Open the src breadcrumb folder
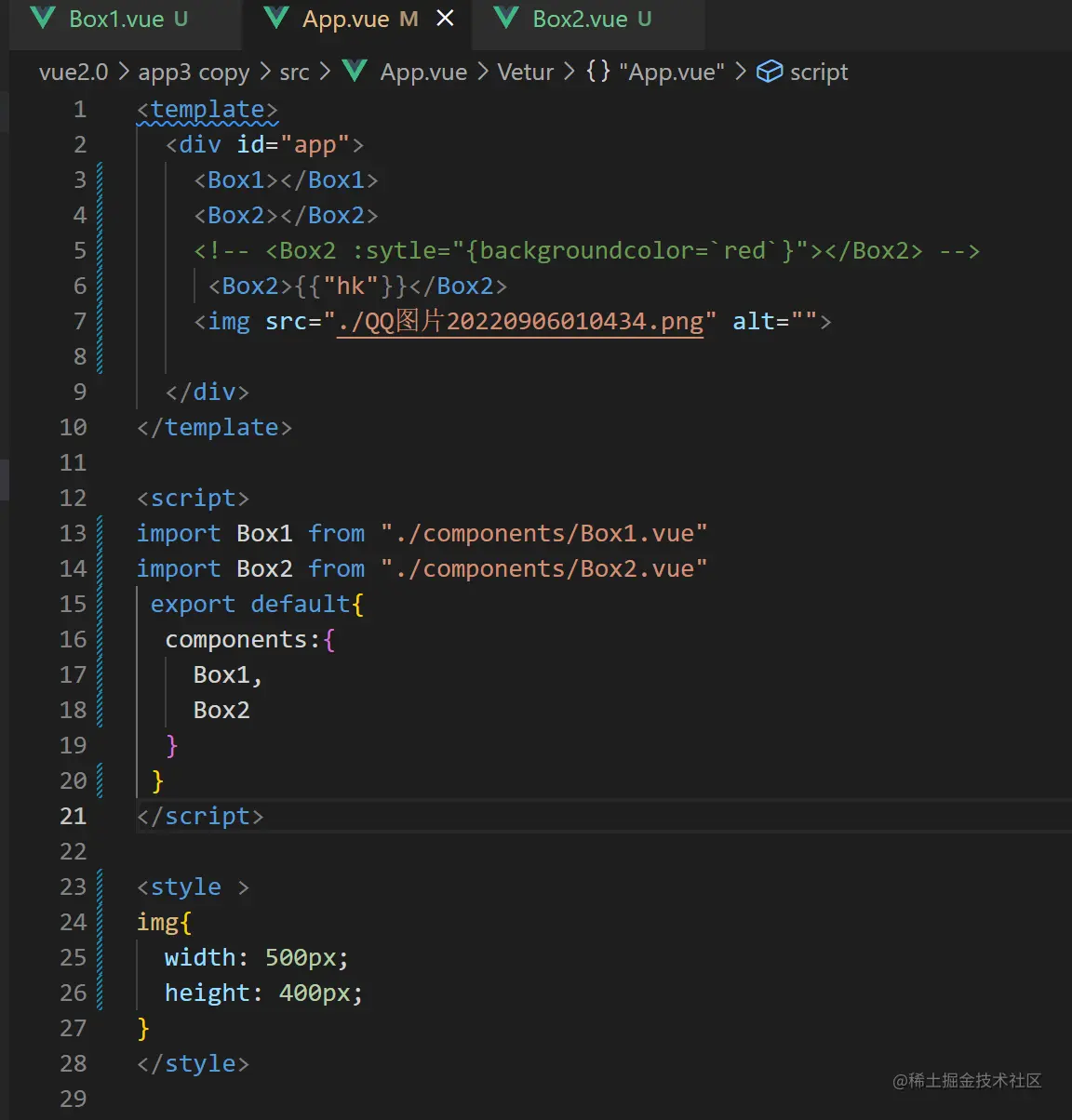The width and height of the screenshot is (1072, 1120). point(294,73)
